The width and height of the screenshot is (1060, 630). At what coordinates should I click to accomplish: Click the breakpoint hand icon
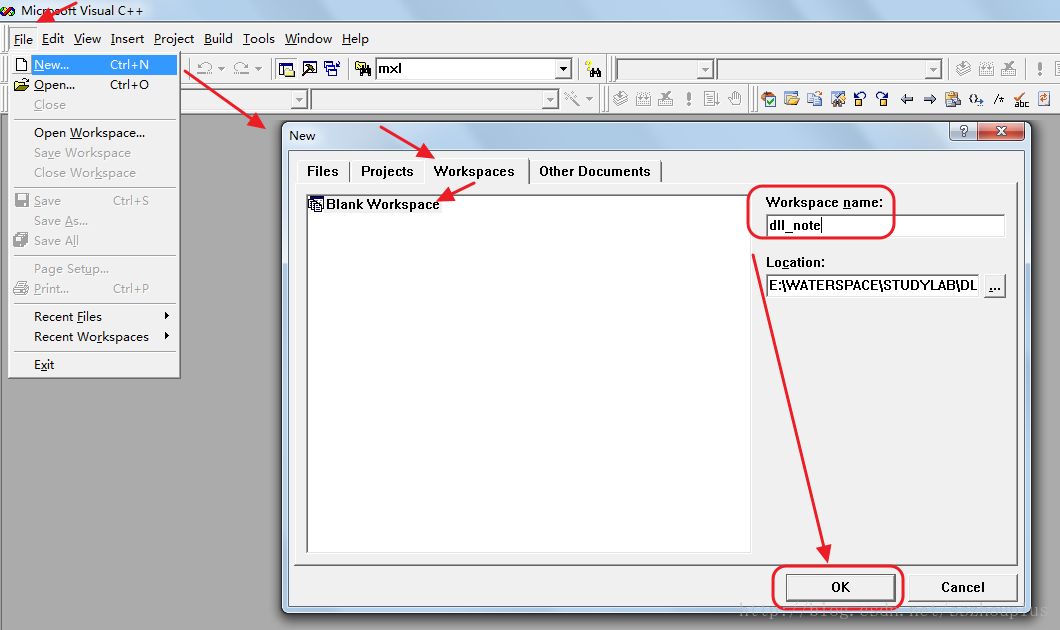click(735, 99)
